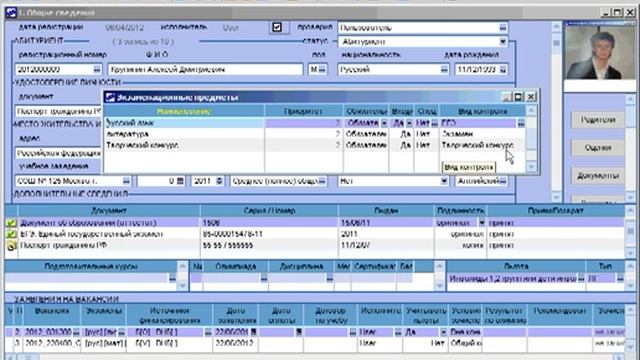The image size is (640, 360).
Task: Sort by the Наименование column header
Action: 184,111
